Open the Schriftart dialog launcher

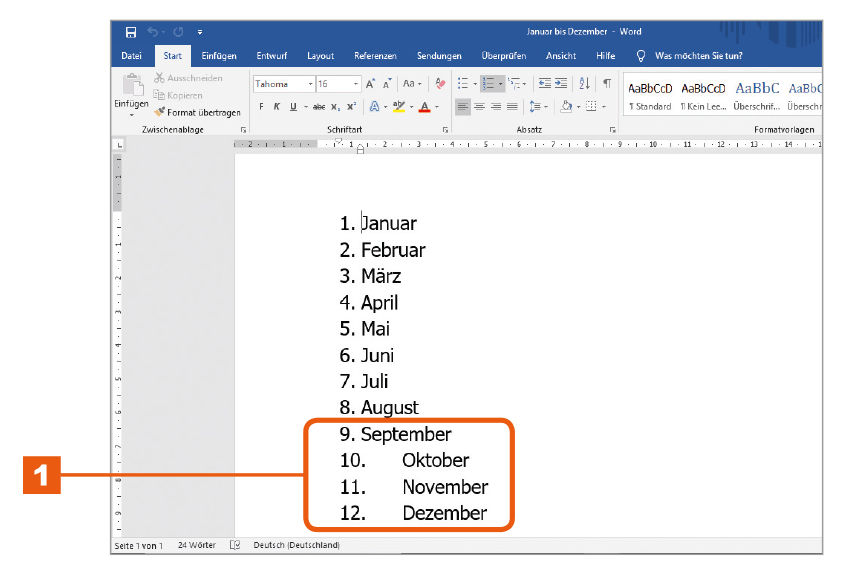pyautogui.click(x=445, y=130)
